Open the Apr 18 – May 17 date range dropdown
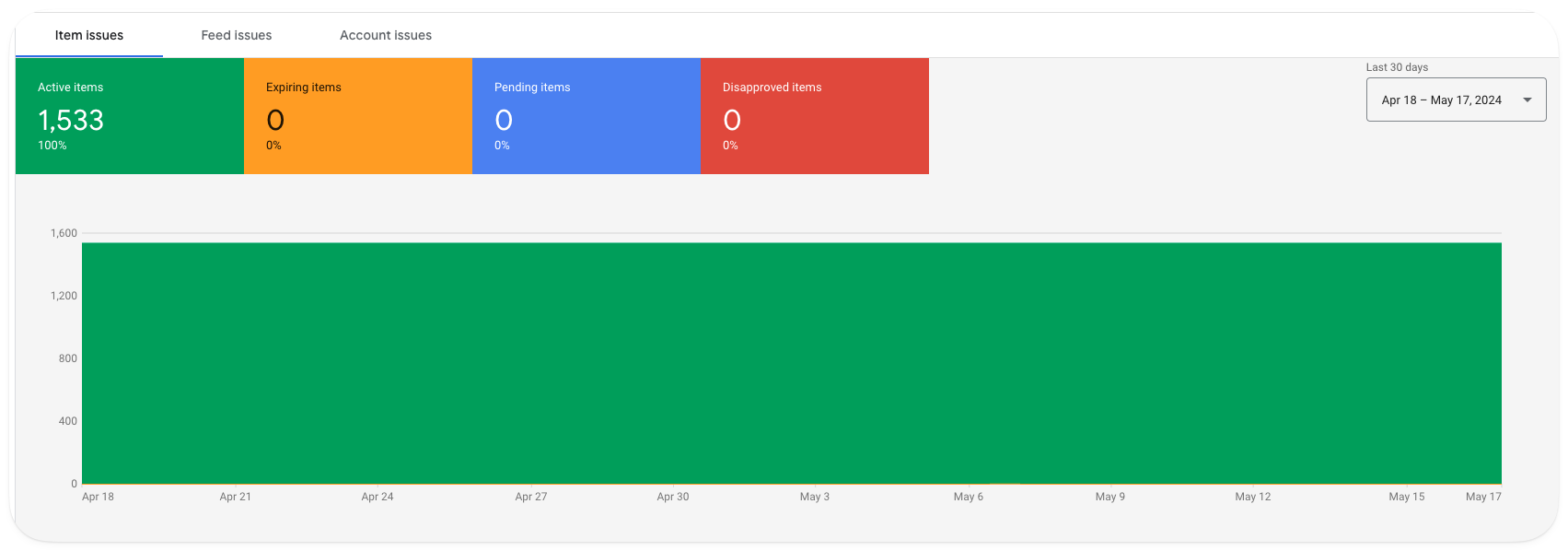Image resolution: width=1568 pixels, height=551 pixels. (1442, 100)
